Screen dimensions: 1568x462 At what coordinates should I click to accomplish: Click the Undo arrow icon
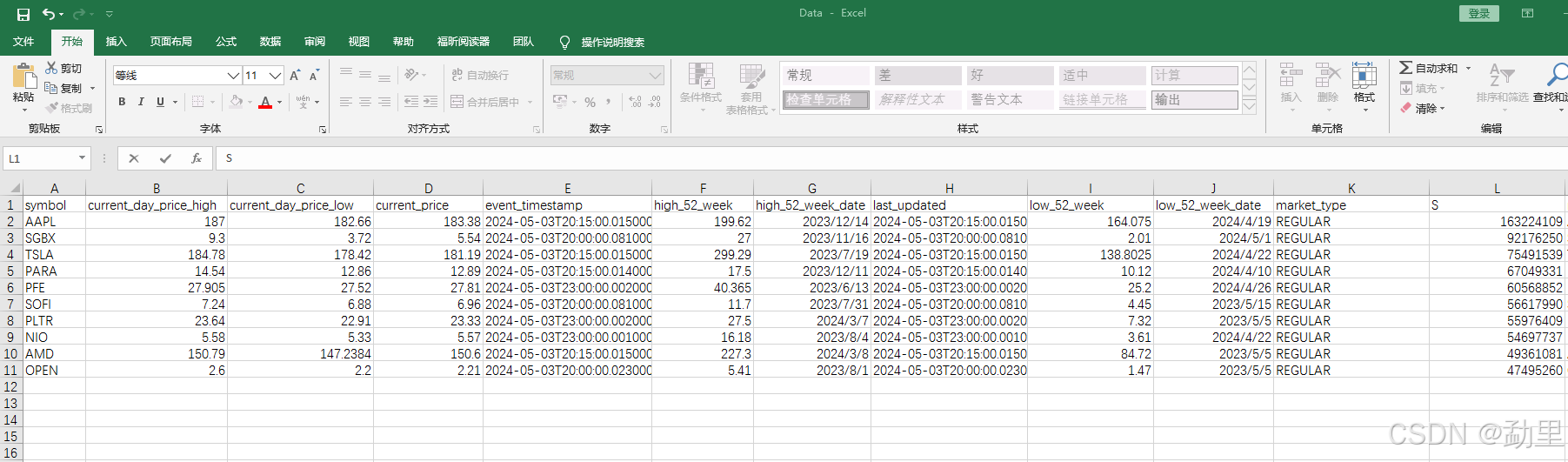point(49,14)
